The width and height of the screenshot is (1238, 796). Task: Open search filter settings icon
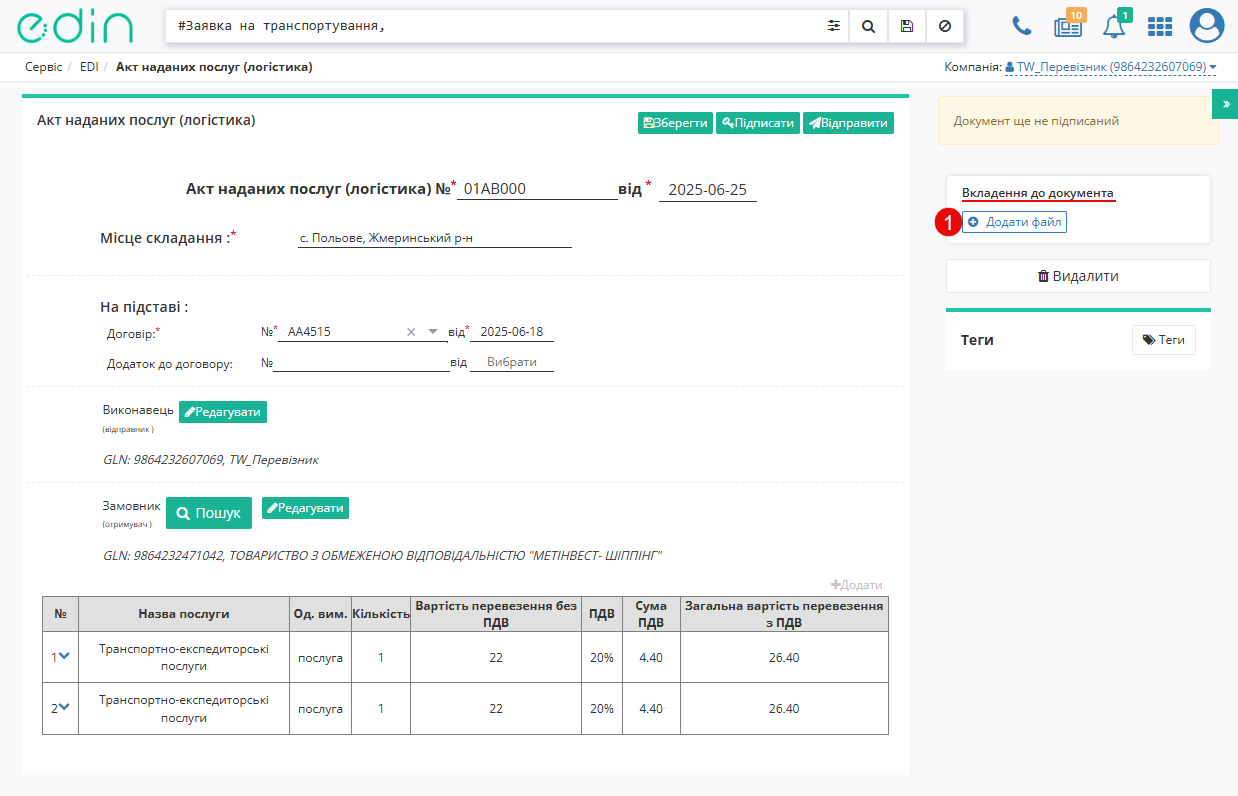833,26
